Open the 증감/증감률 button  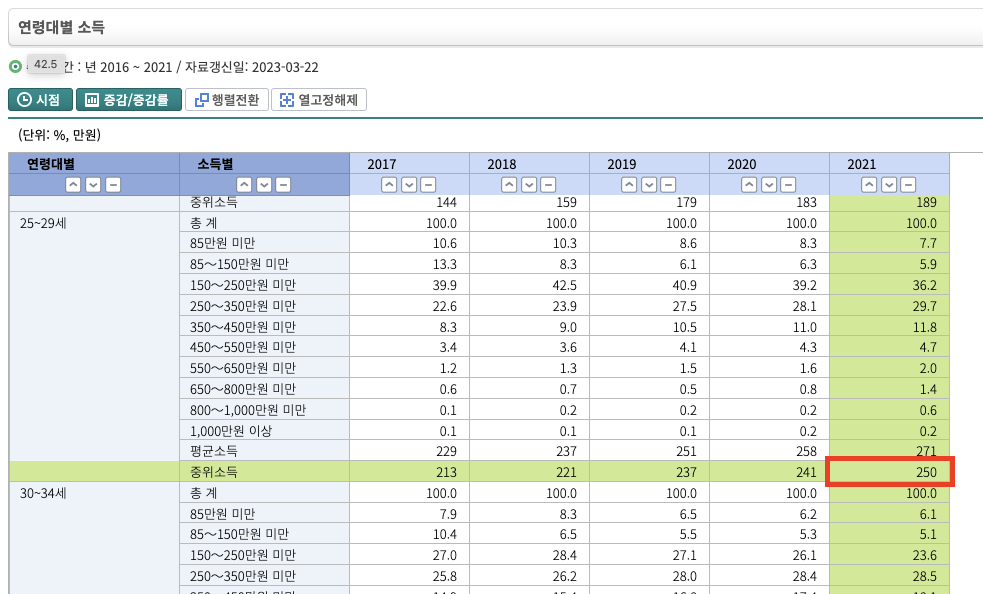click(x=129, y=100)
